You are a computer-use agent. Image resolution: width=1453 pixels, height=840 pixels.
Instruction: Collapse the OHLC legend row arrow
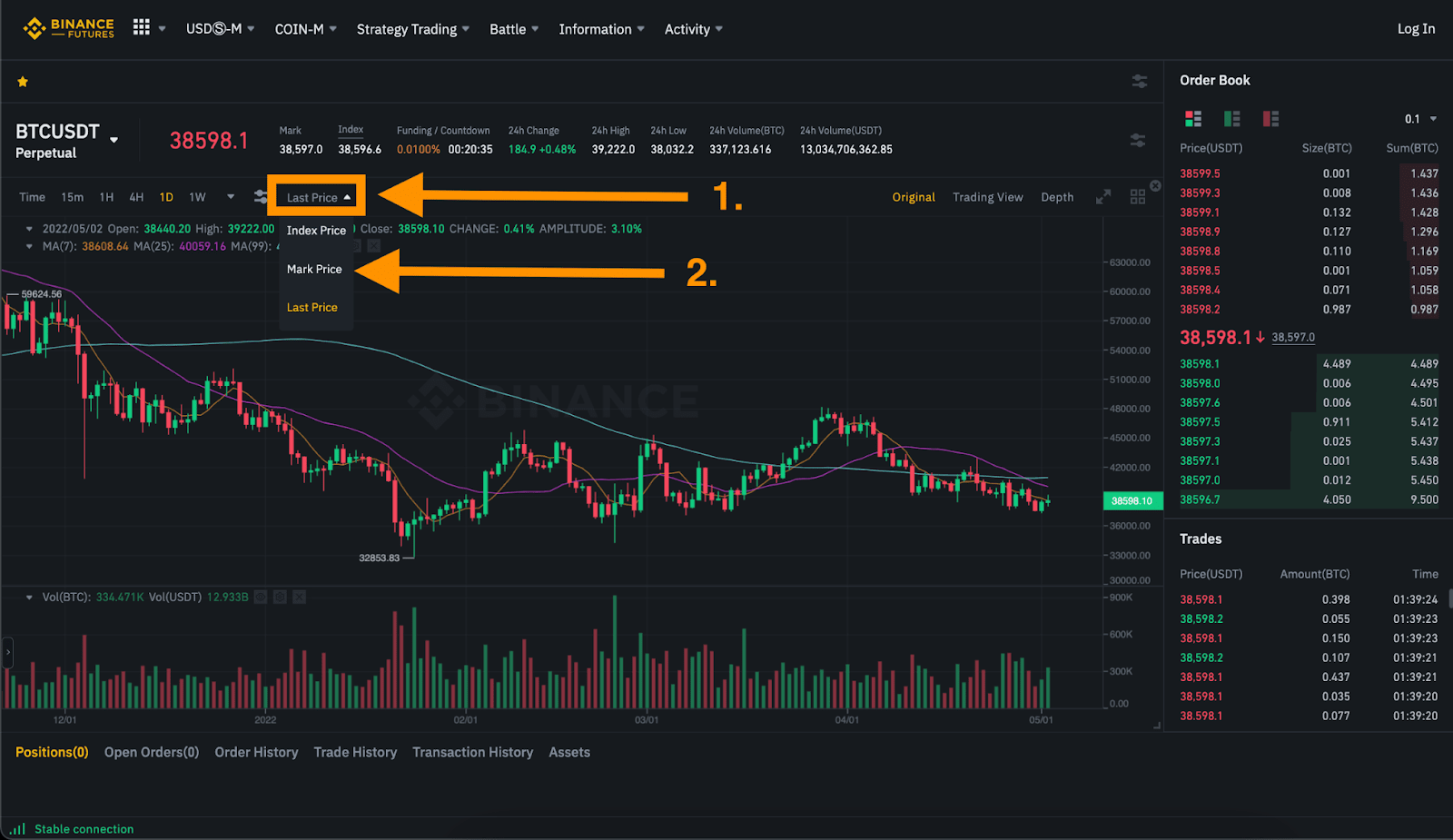click(x=29, y=229)
